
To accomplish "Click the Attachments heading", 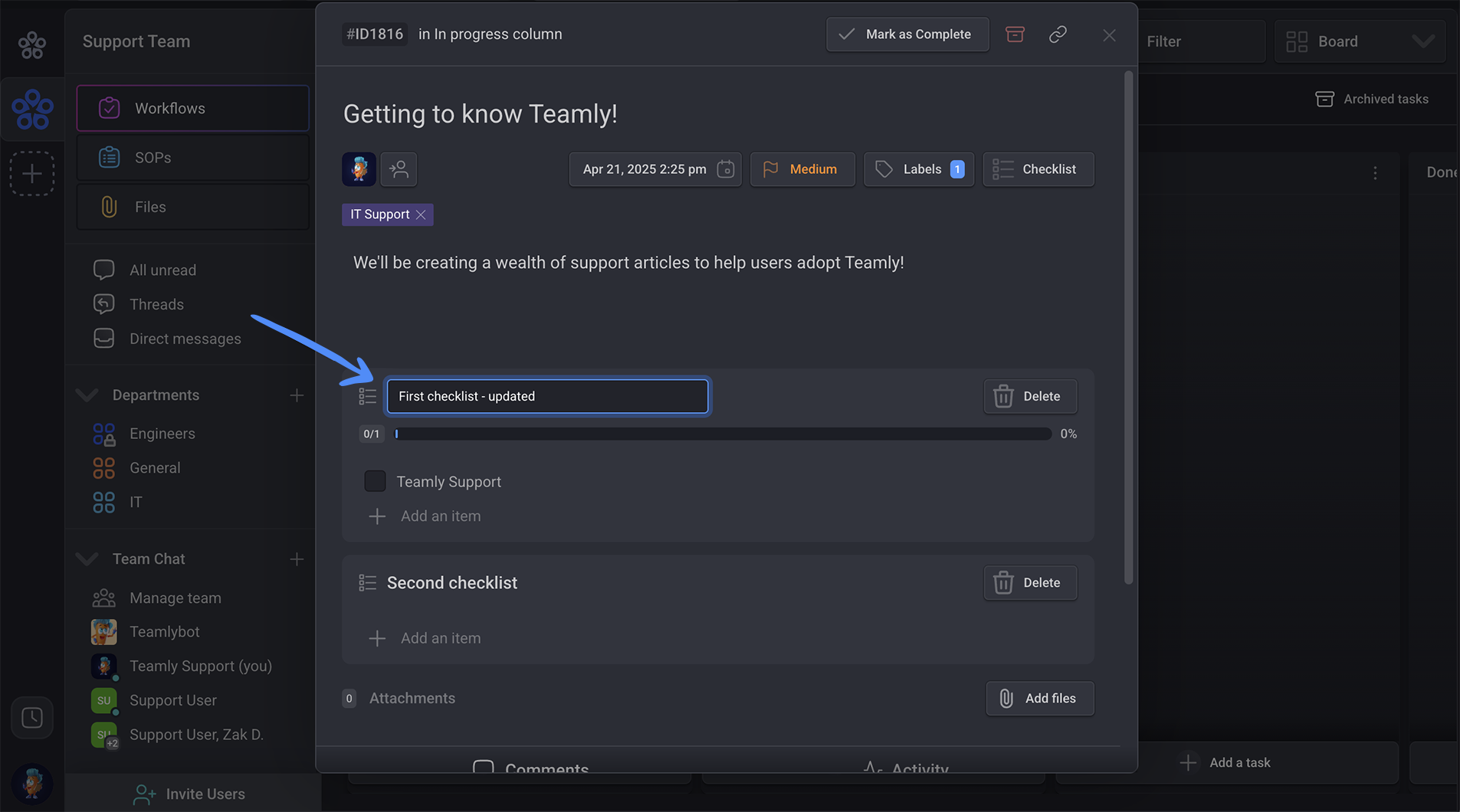I will [412, 699].
